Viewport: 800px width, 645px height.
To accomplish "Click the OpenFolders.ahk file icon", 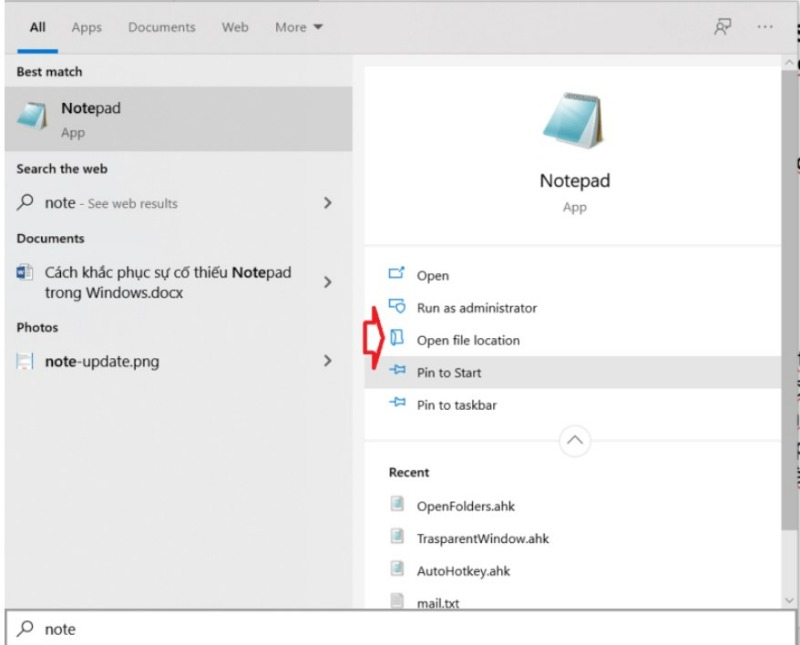I will pos(397,504).
